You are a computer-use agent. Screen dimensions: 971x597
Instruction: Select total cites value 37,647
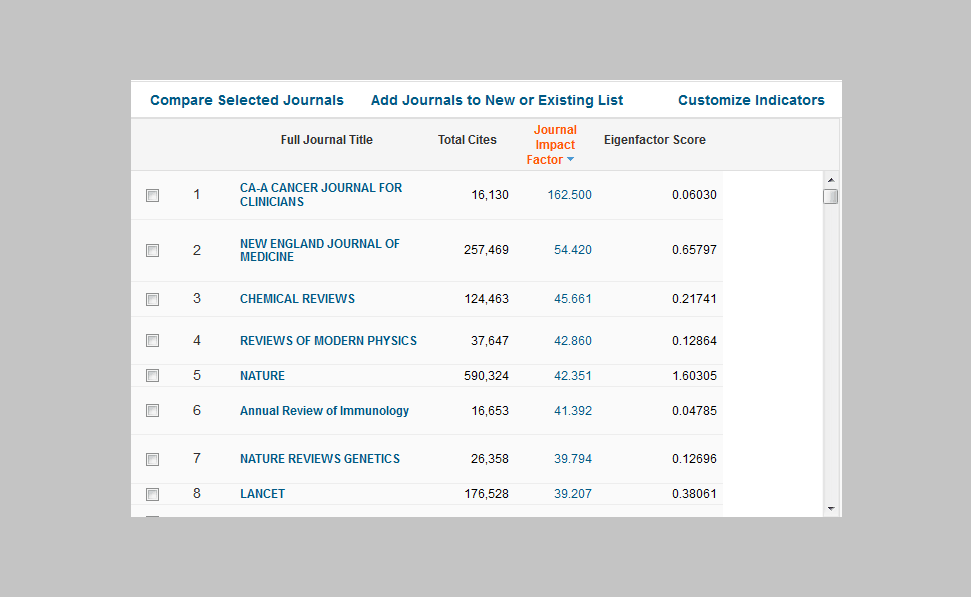click(490, 341)
